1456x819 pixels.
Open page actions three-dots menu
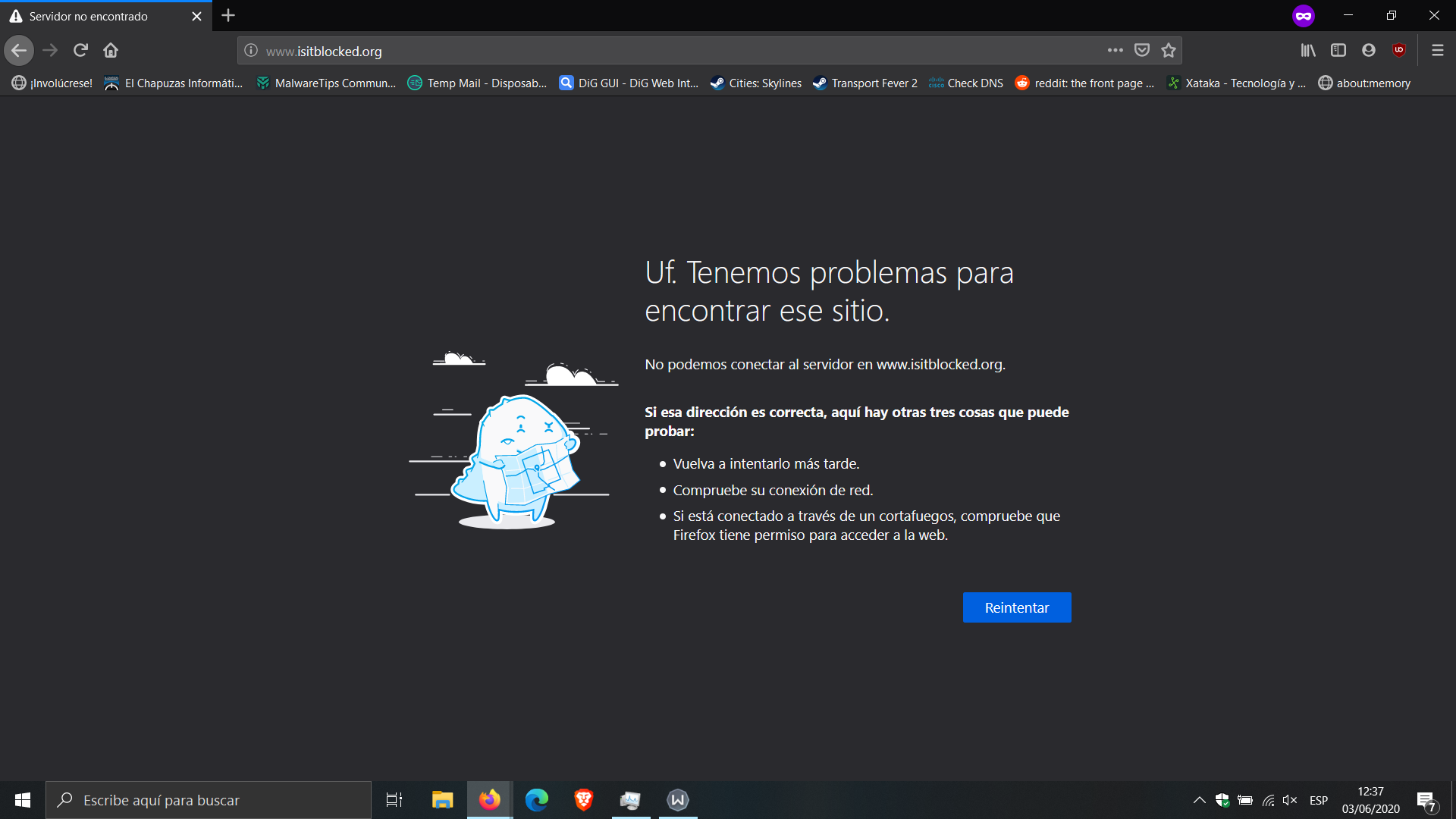pyautogui.click(x=1115, y=51)
